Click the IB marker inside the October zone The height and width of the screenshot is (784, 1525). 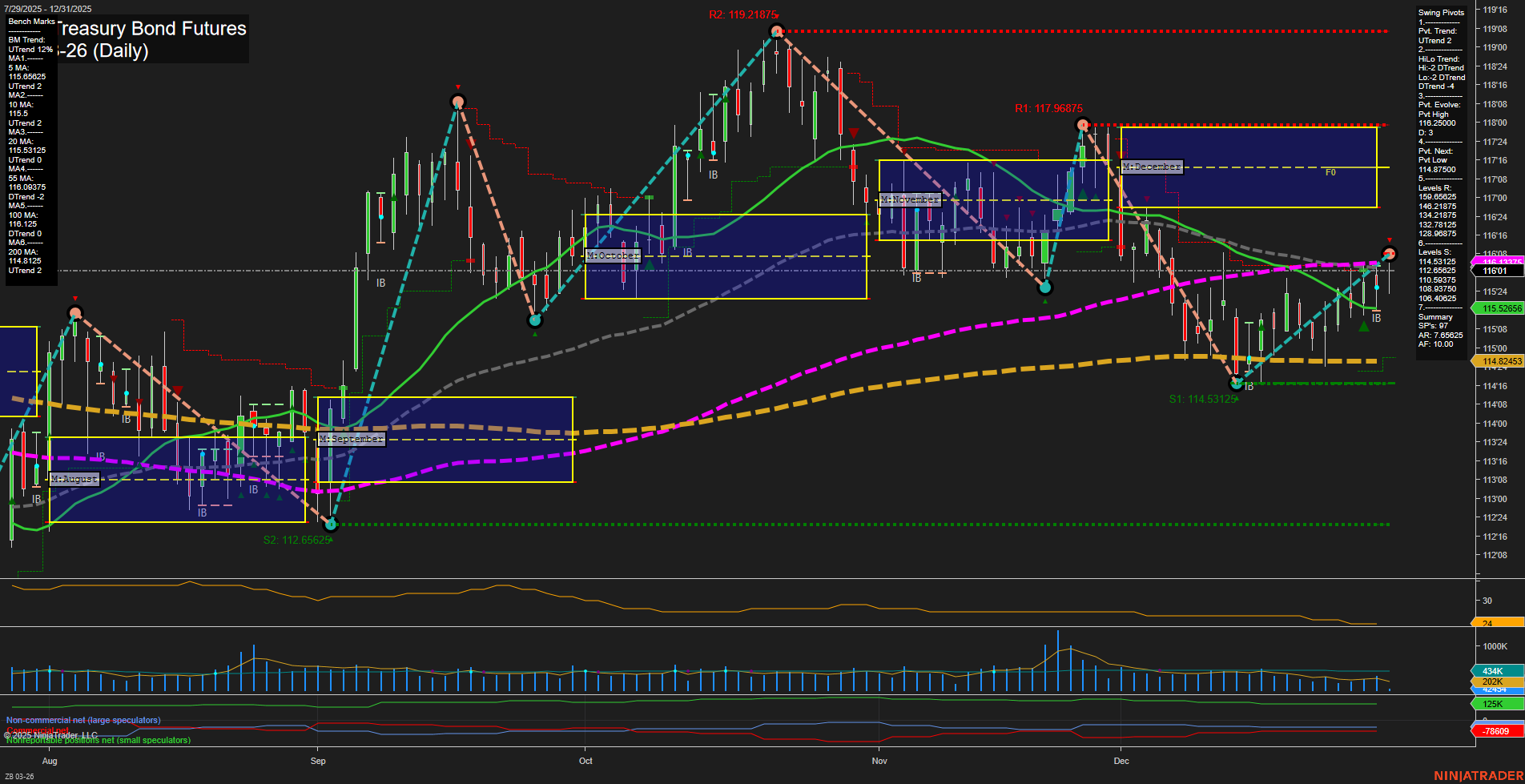coord(687,251)
